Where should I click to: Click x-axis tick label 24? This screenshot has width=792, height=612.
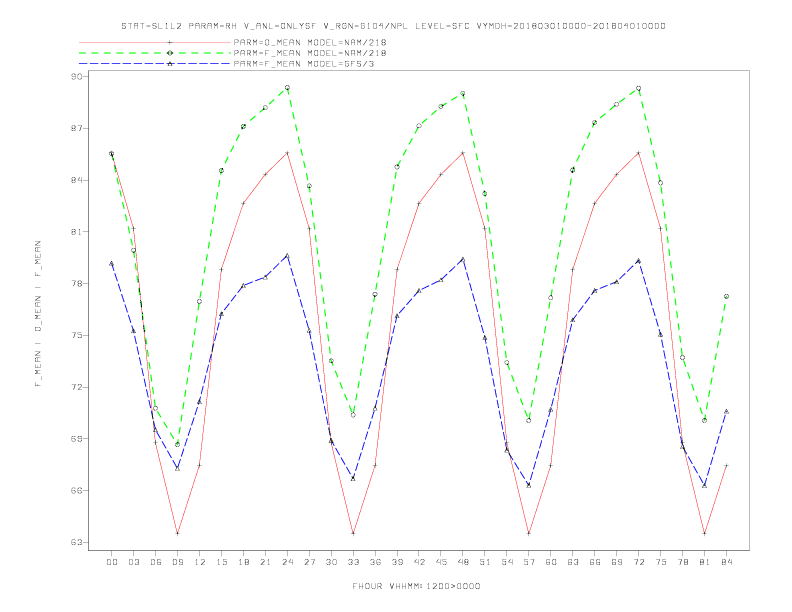(x=287, y=562)
